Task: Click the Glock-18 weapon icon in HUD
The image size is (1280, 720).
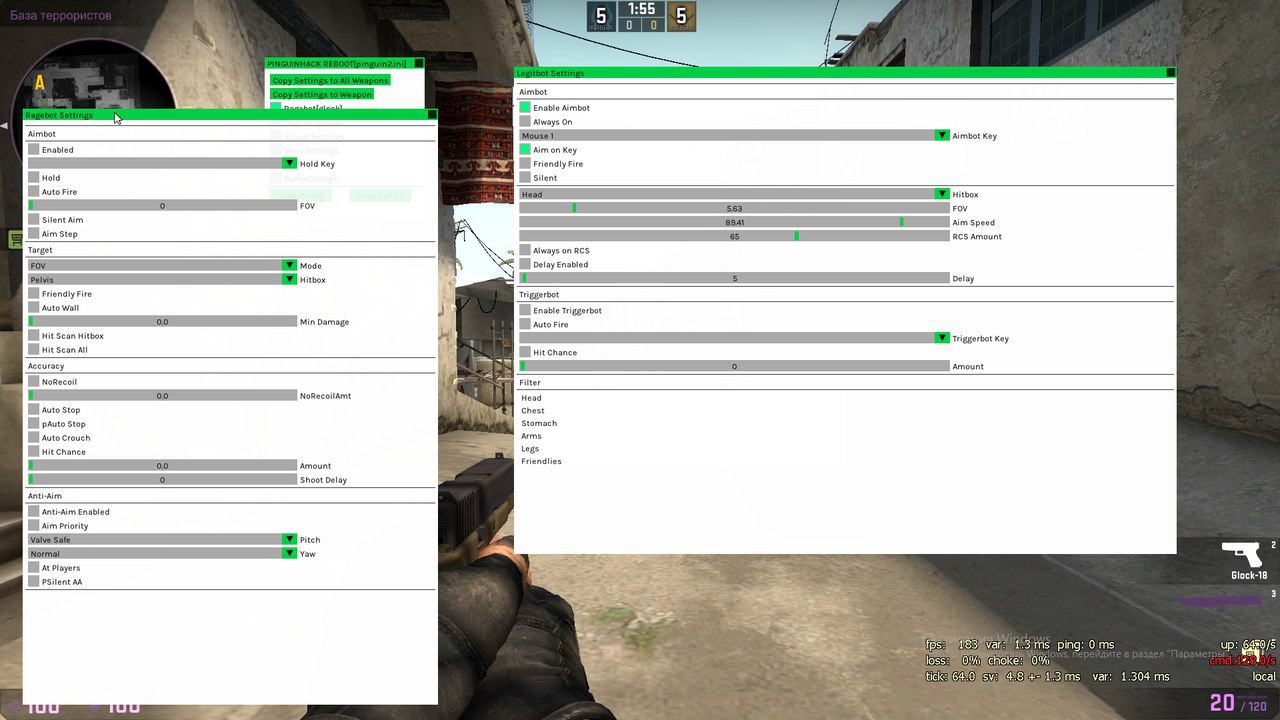Action: (x=1244, y=556)
